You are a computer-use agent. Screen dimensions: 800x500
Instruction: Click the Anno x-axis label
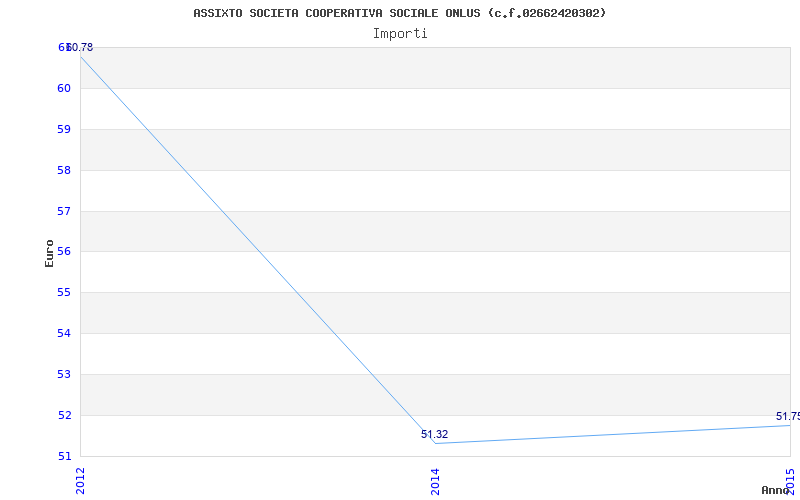(778, 490)
